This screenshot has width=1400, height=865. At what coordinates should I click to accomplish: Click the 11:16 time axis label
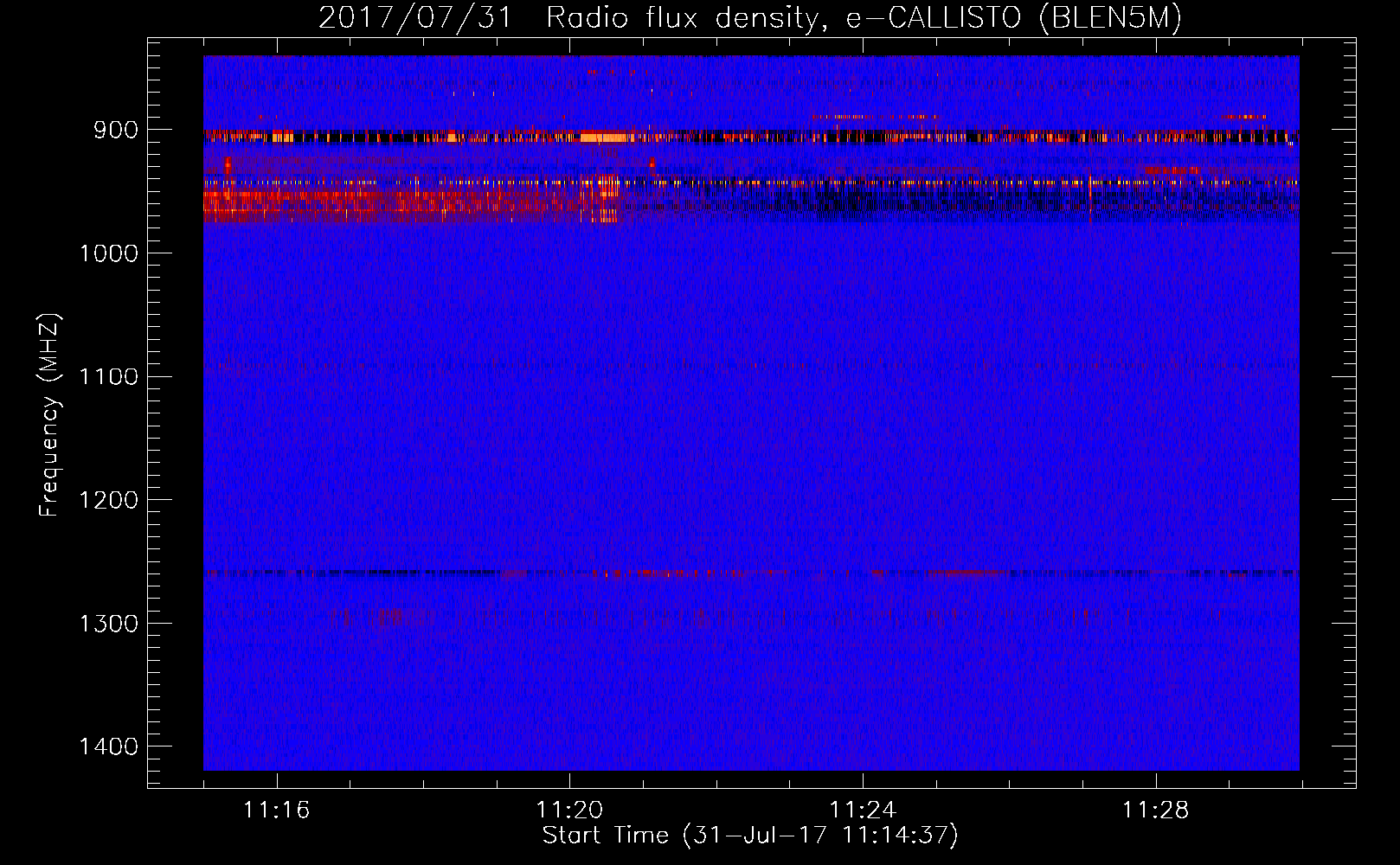click(x=276, y=811)
